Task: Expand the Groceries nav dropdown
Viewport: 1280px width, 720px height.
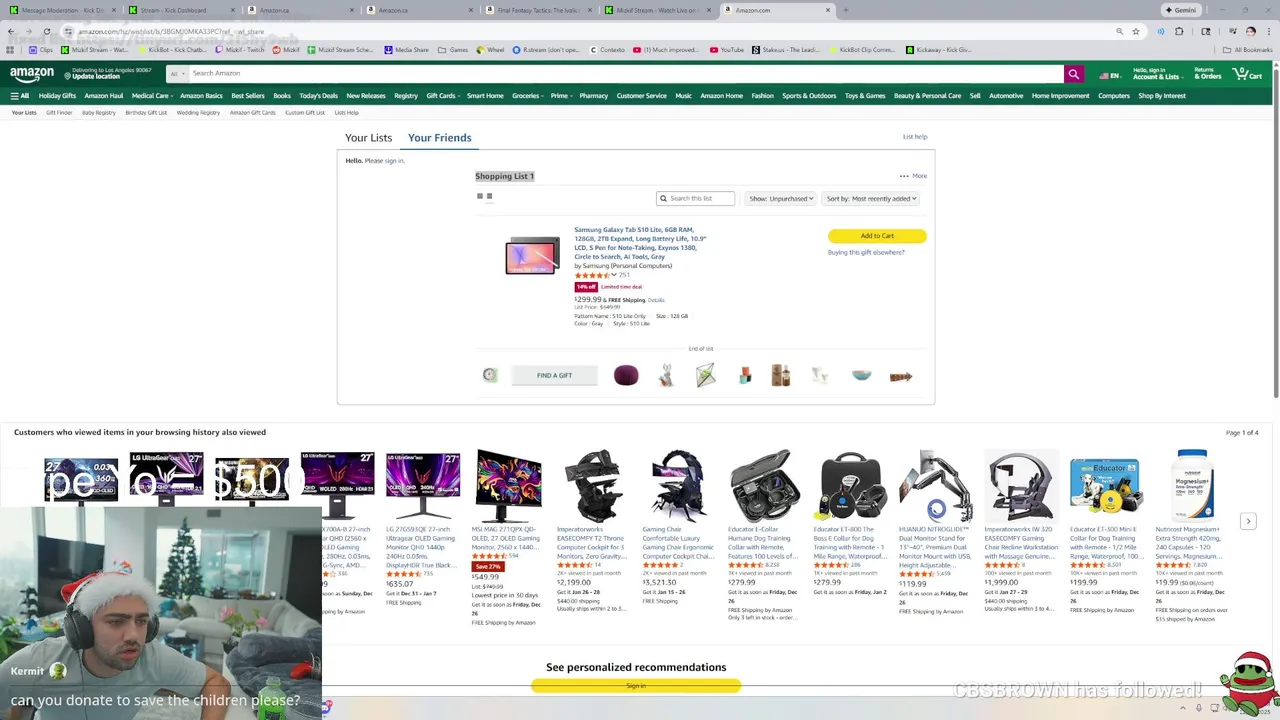Action: pyautogui.click(x=528, y=96)
